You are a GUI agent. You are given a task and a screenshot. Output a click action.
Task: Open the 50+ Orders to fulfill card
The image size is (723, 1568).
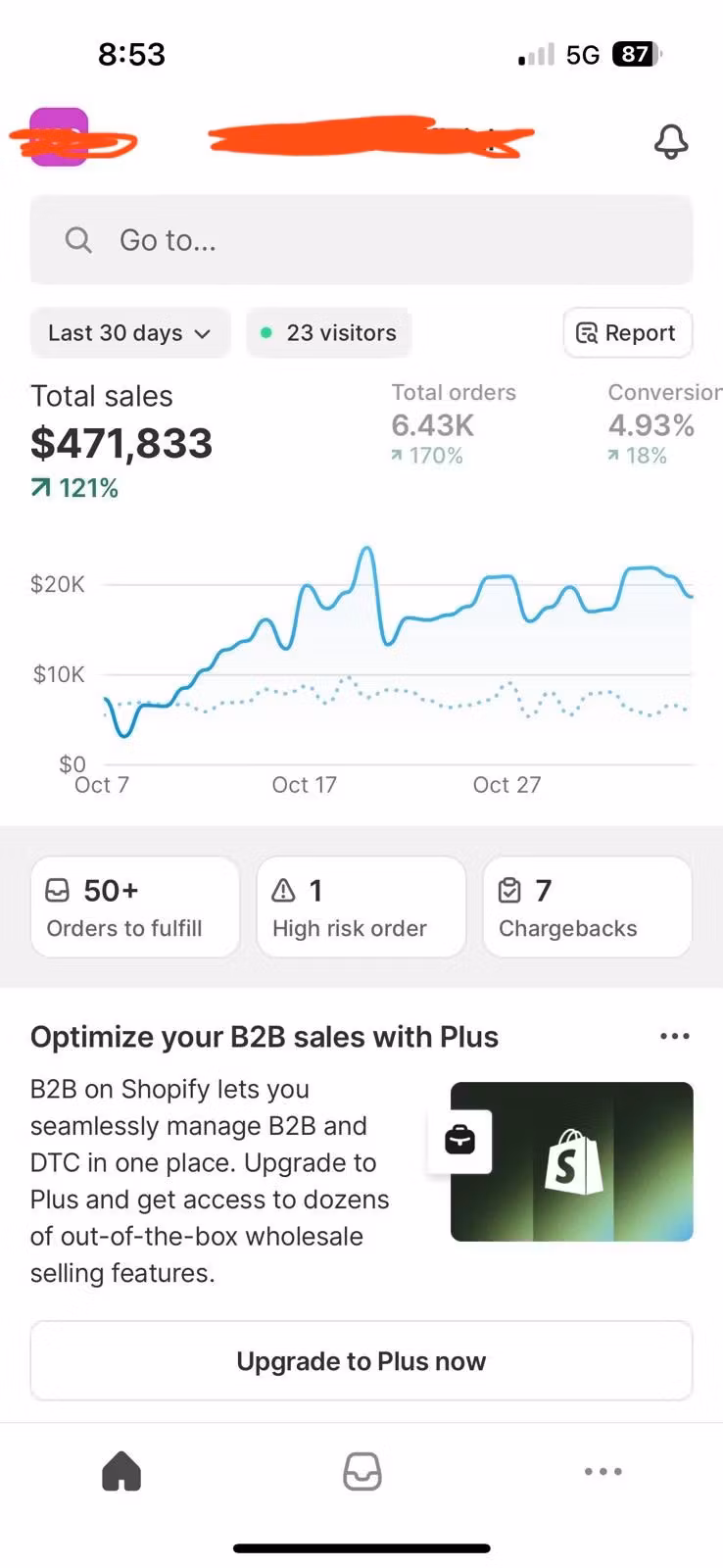135,907
